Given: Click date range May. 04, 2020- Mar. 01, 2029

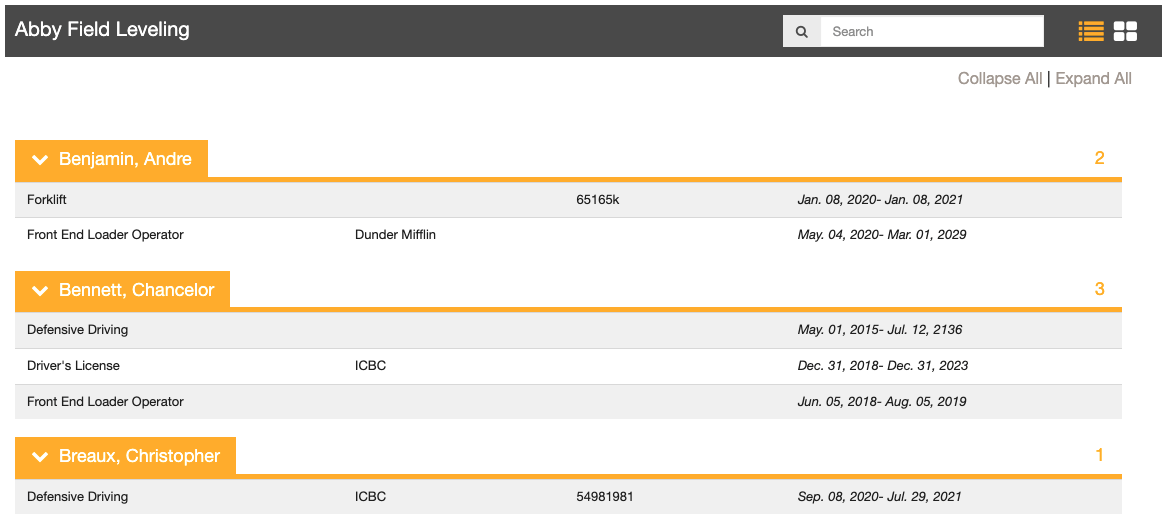Looking at the screenshot, I should (881, 235).
